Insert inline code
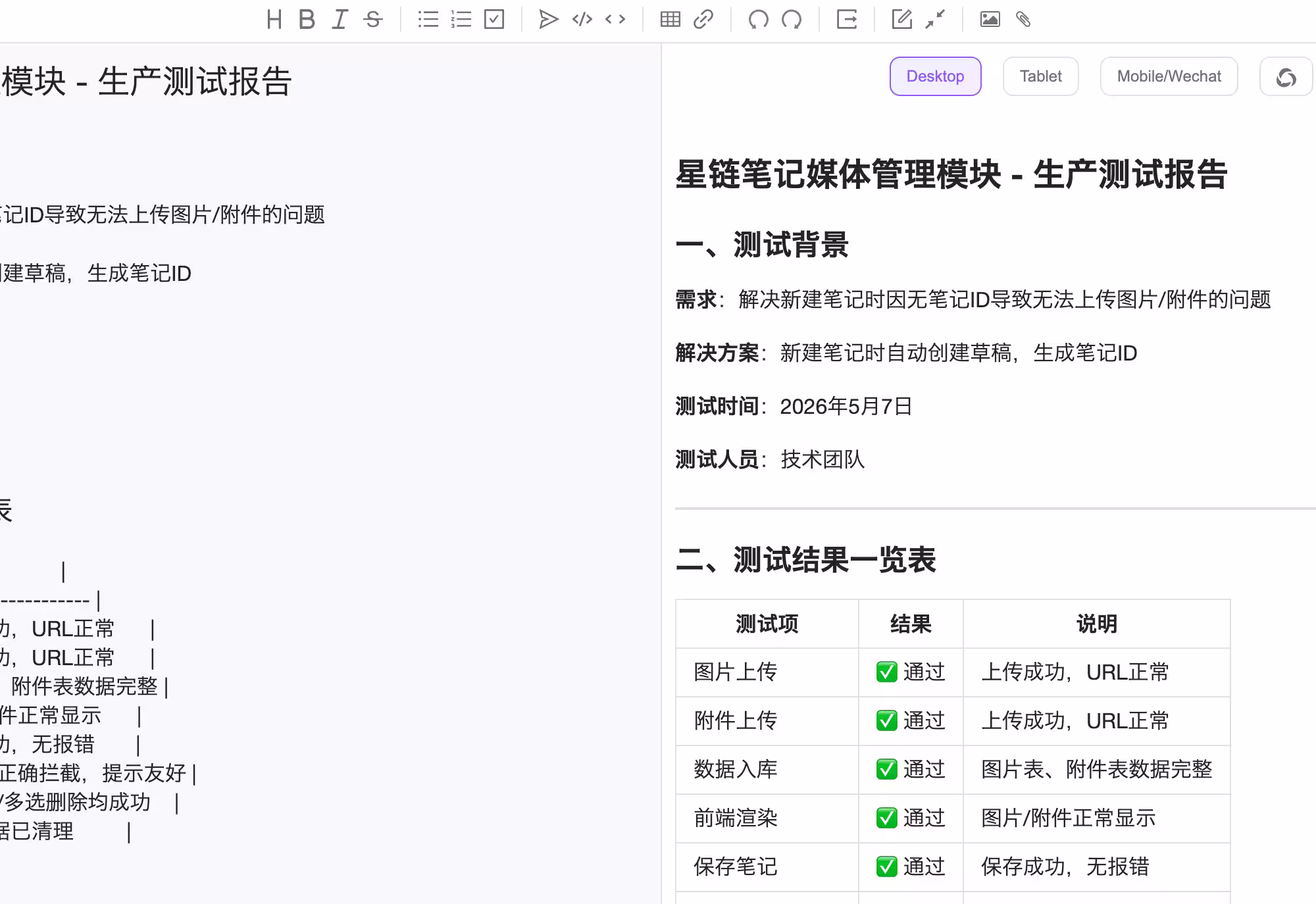Viewport: 1316px width, 904px height. point(615,20)
